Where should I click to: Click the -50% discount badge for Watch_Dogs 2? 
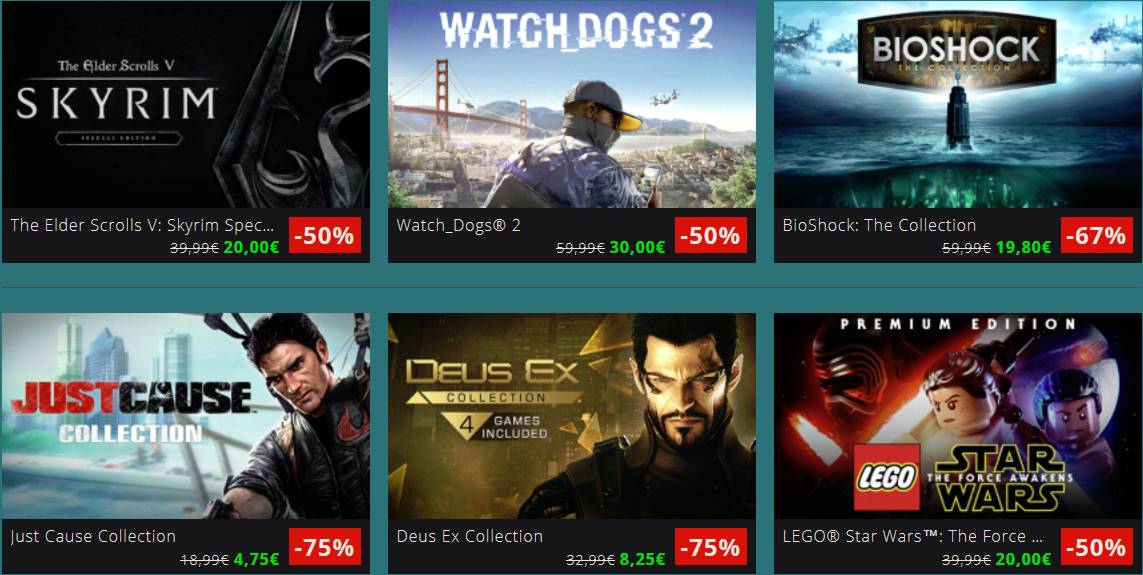pyautogui.click(x=711, y=235)
